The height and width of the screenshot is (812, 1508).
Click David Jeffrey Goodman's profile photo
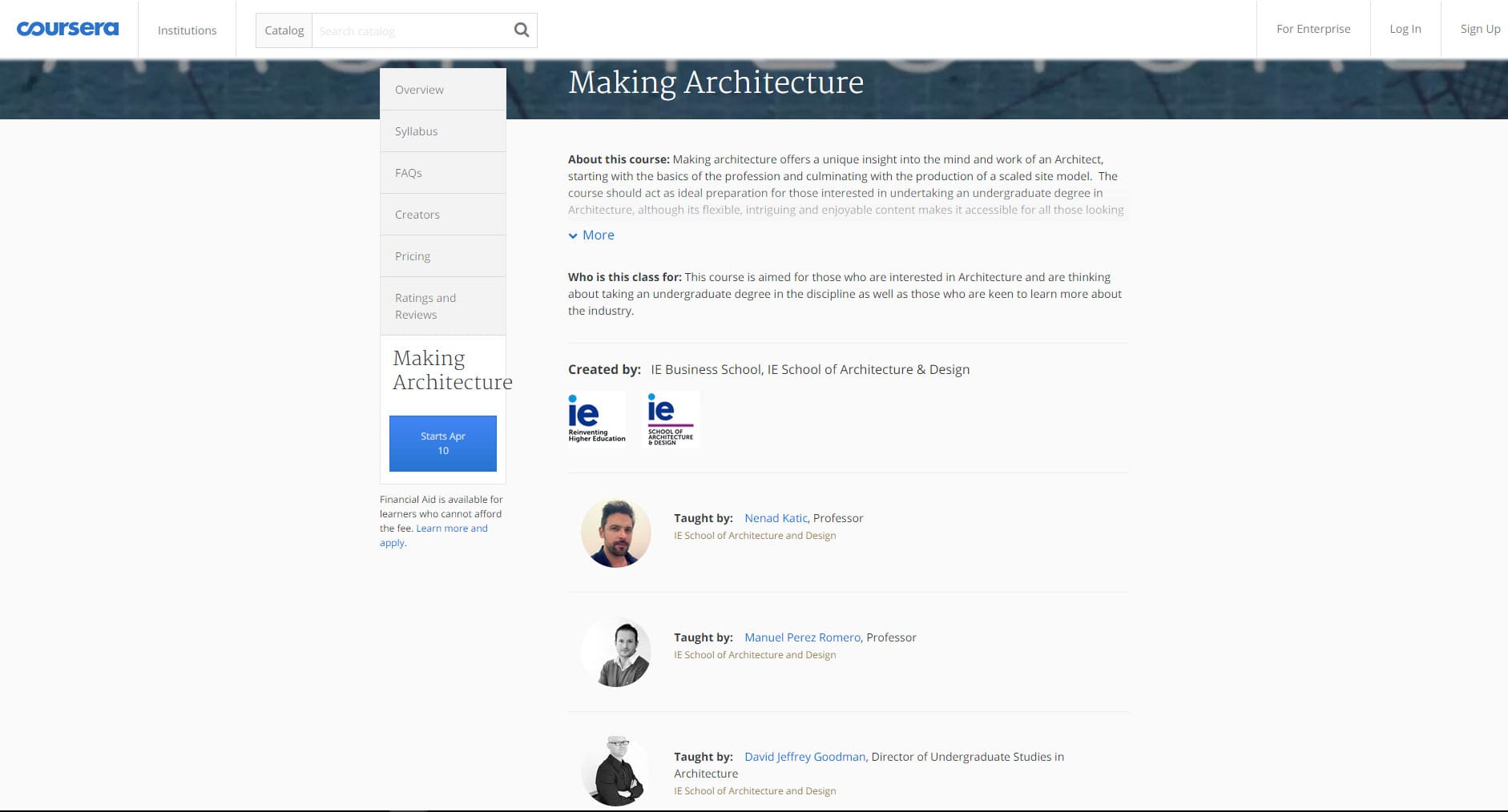(616, 771)
